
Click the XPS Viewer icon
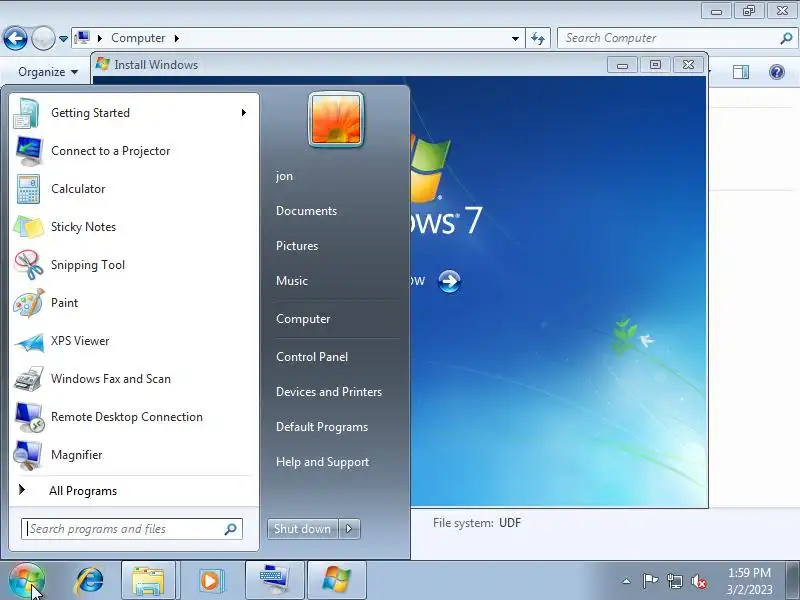(29, 341)
